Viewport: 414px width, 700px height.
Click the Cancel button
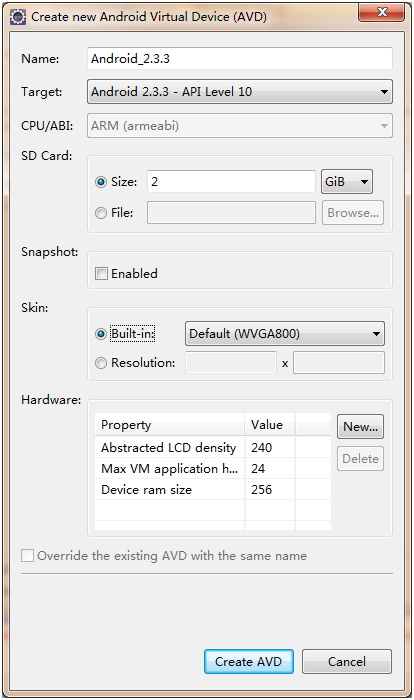point(347,662)
